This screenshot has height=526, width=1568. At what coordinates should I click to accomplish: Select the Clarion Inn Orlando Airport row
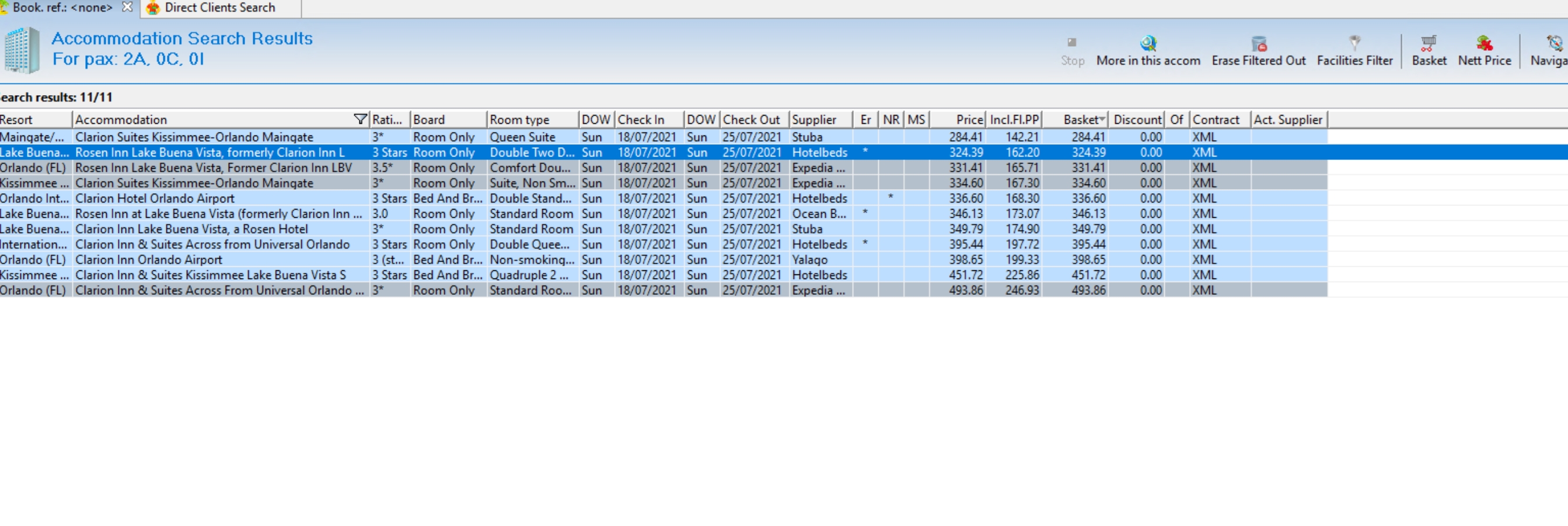point(663,259)
